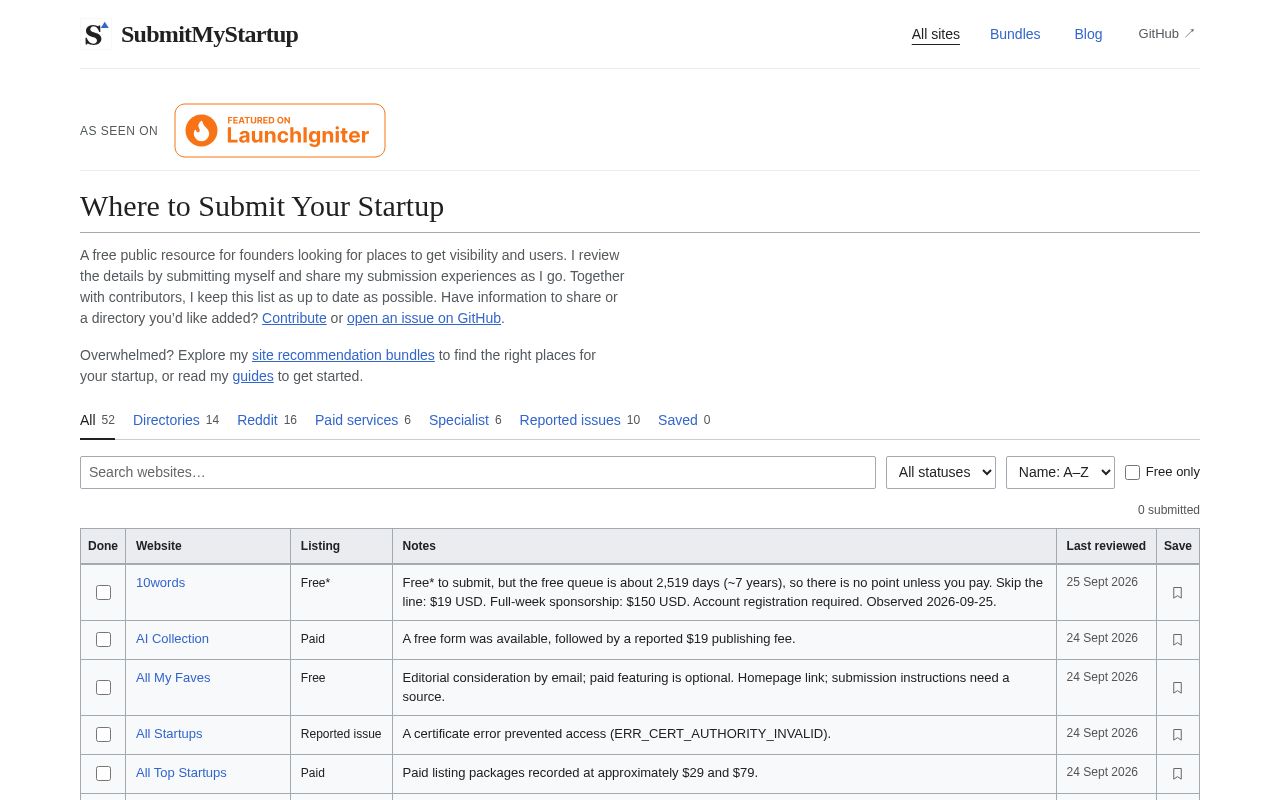Bookmark the 10words row

click(1177, 593)
